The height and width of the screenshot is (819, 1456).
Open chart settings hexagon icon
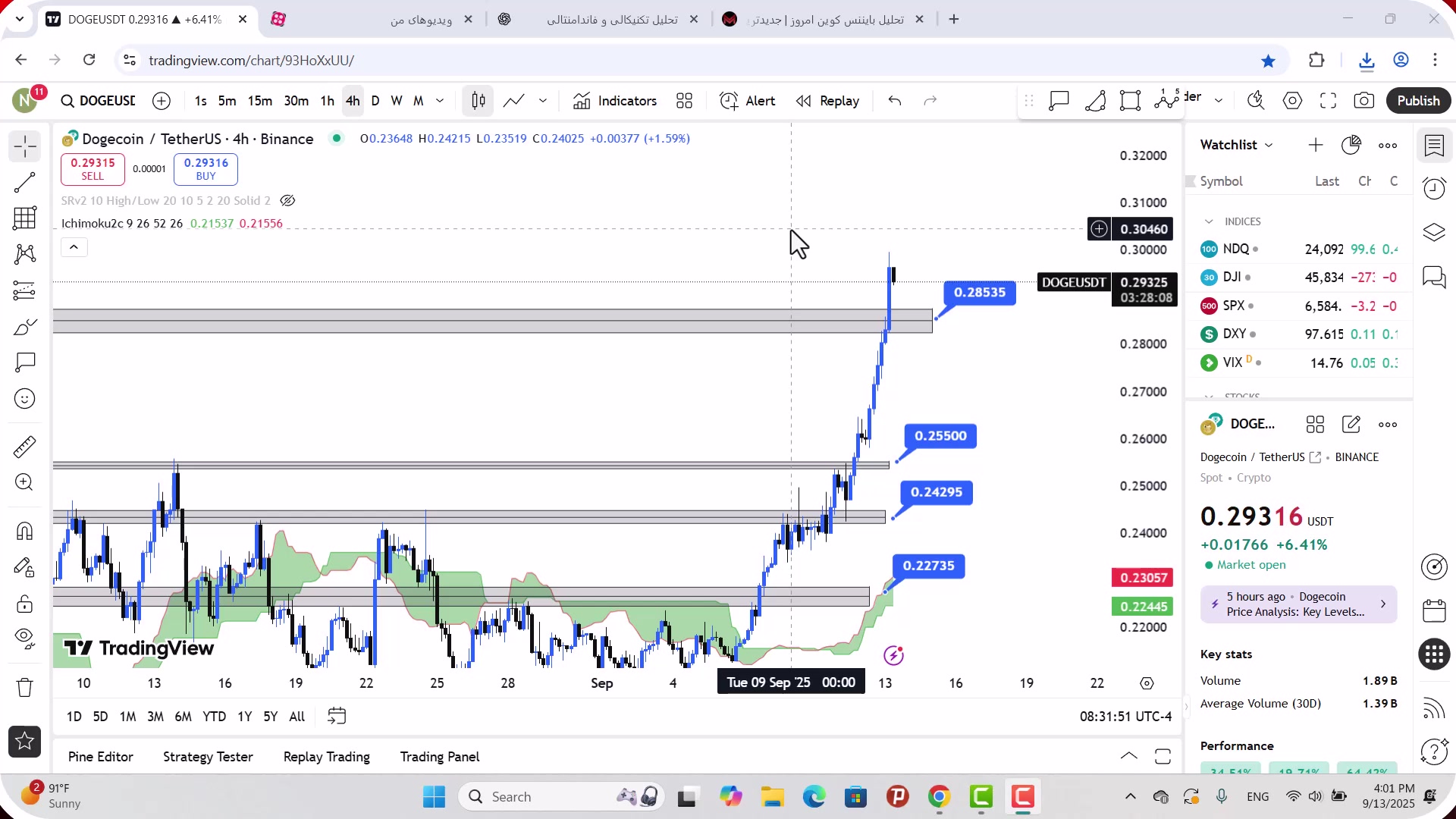[x=1293, y=101]
